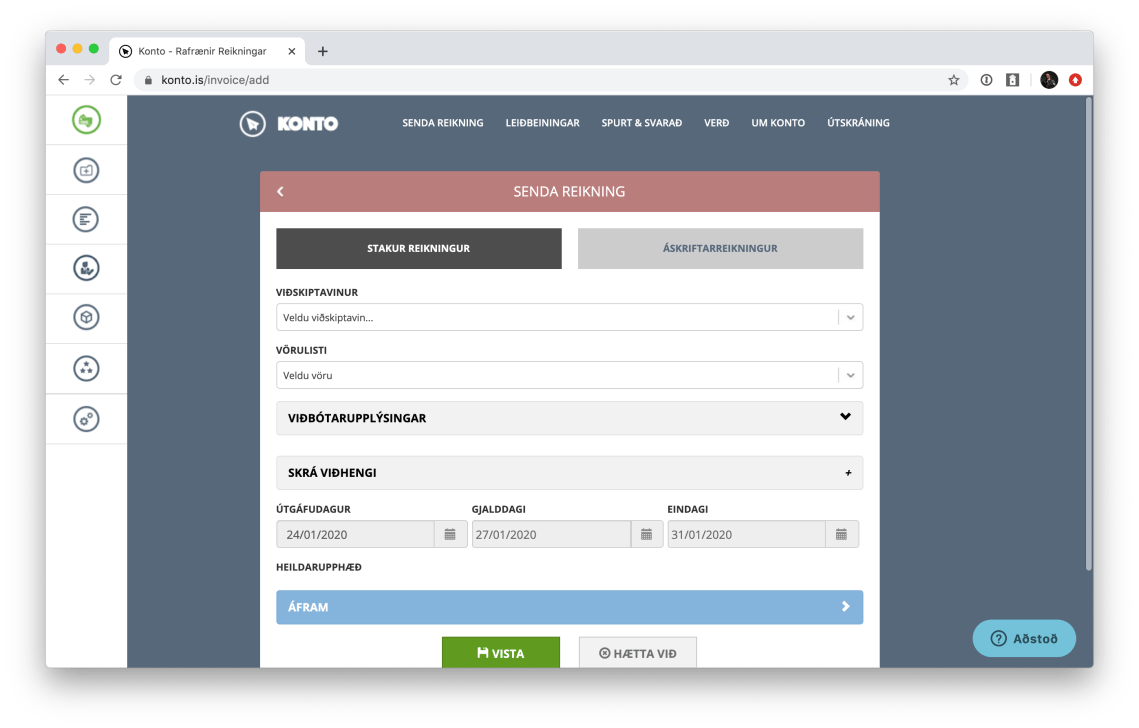Go to Spurt & Svarað page

pyautogui.click(x=641, y=123)
